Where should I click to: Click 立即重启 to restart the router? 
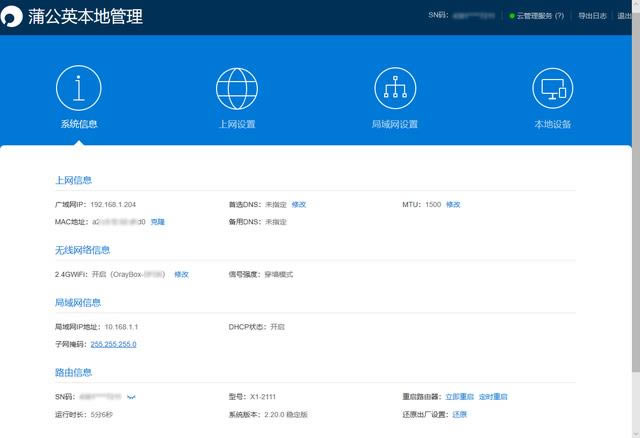460,397
